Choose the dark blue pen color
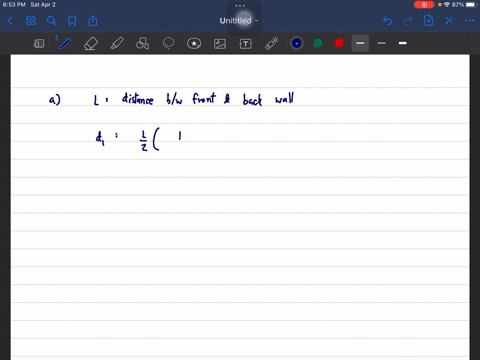 pyautogui.click(x=297, y=43)
